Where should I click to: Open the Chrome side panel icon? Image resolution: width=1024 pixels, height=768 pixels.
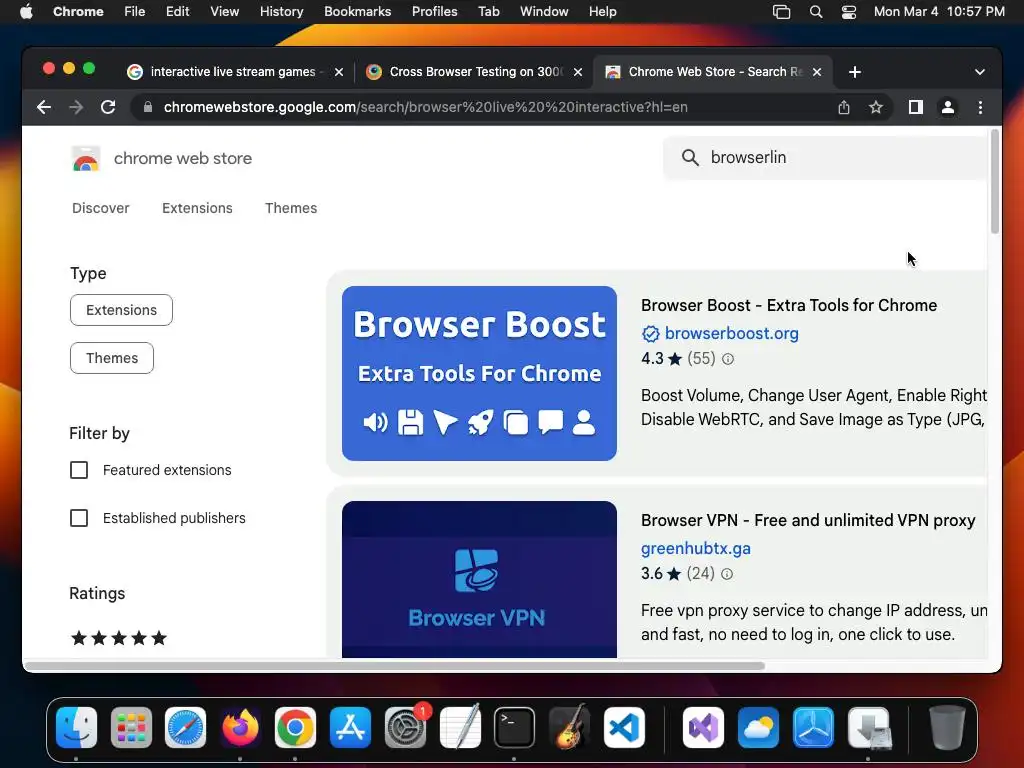(916, 107)
